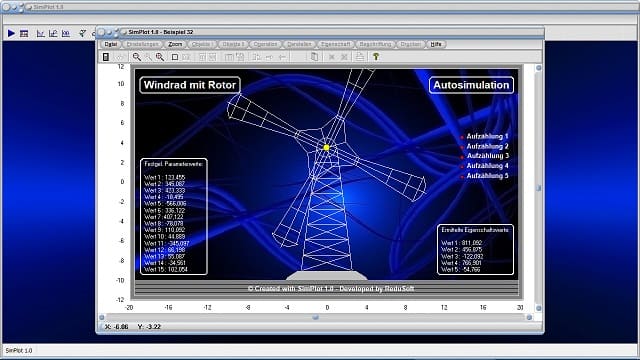Click the first chart icon in main toolbar
The height and width of the screenshot is (360, 640).
pos(40,33)
